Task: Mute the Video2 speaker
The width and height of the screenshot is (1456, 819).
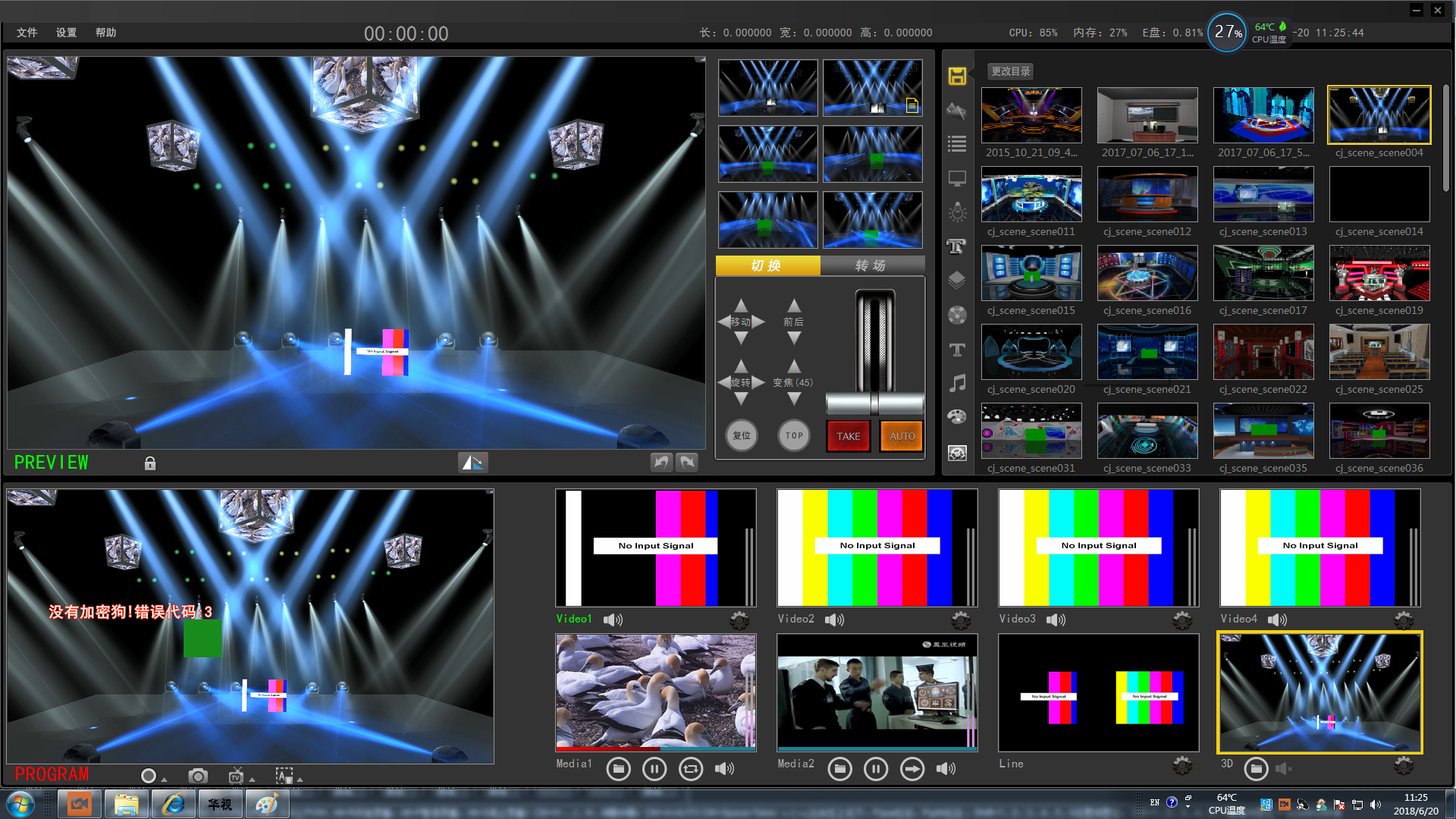Action: pyautogui.click(x=834, y=620)
